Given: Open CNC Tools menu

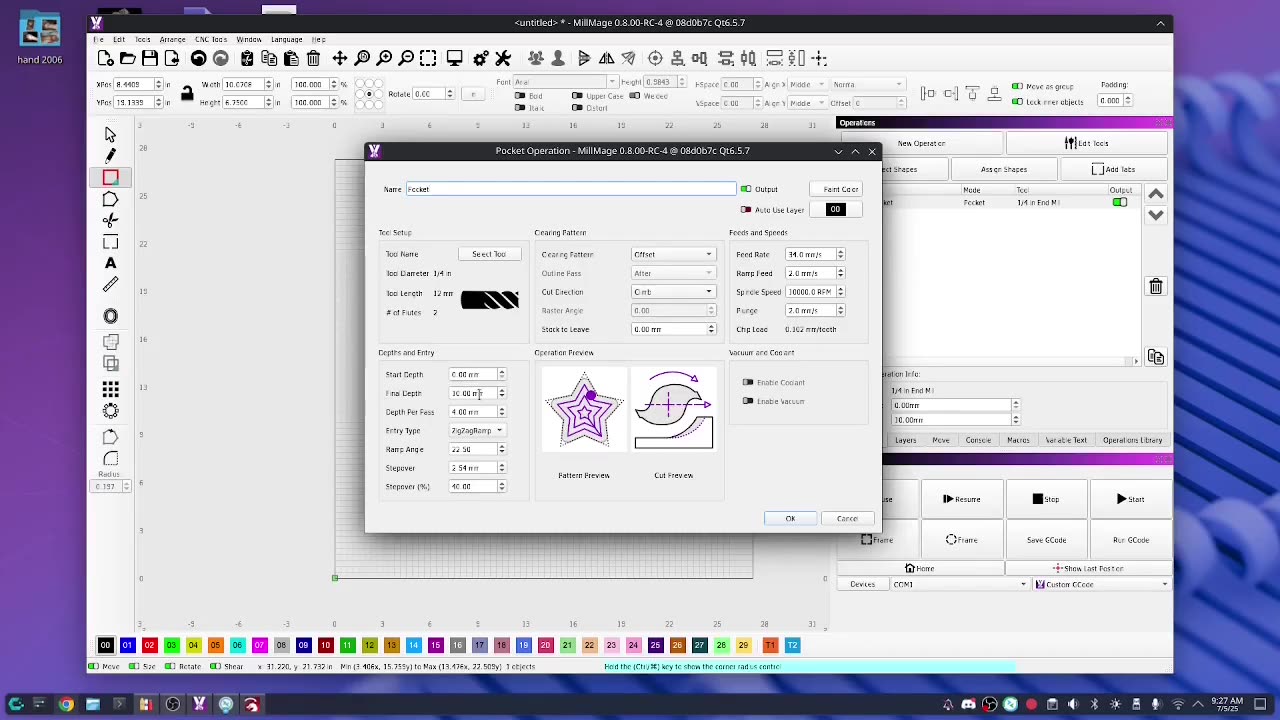Looking at the screenshot, I should (211, 39).
